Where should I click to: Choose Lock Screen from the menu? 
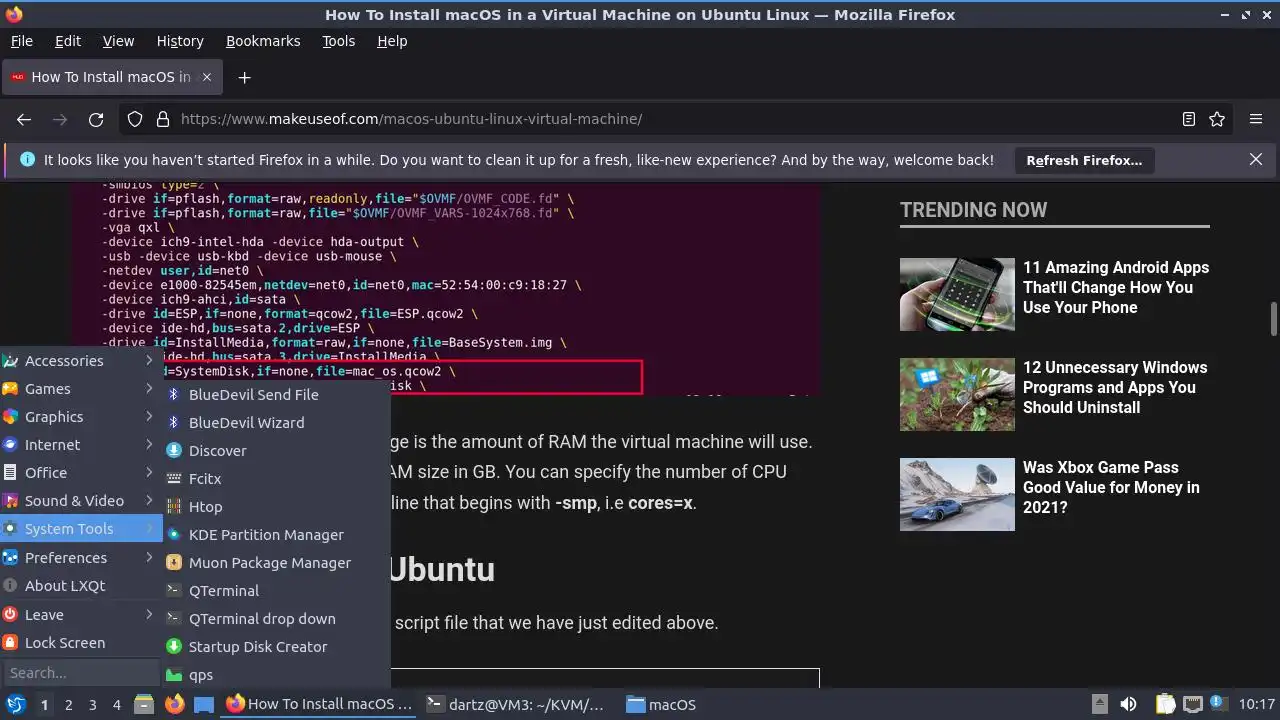point(81,643)
